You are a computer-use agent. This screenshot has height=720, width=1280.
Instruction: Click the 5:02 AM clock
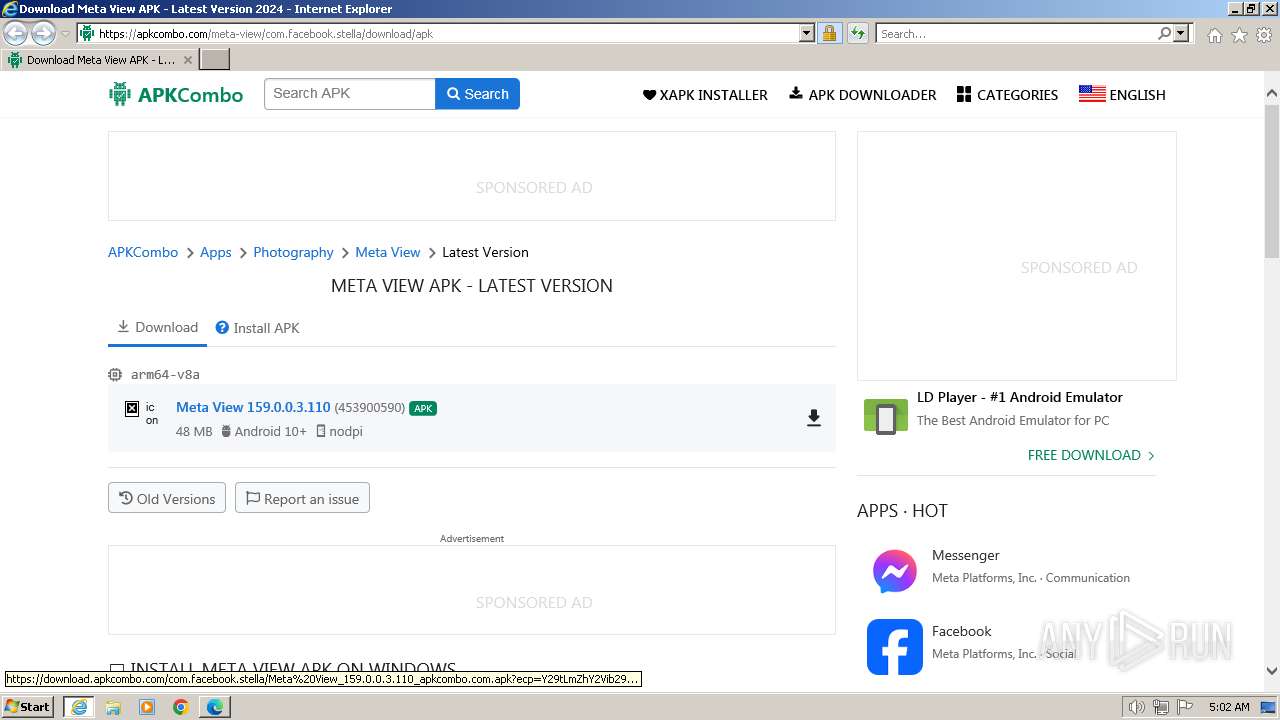(x=1229, y=707)
